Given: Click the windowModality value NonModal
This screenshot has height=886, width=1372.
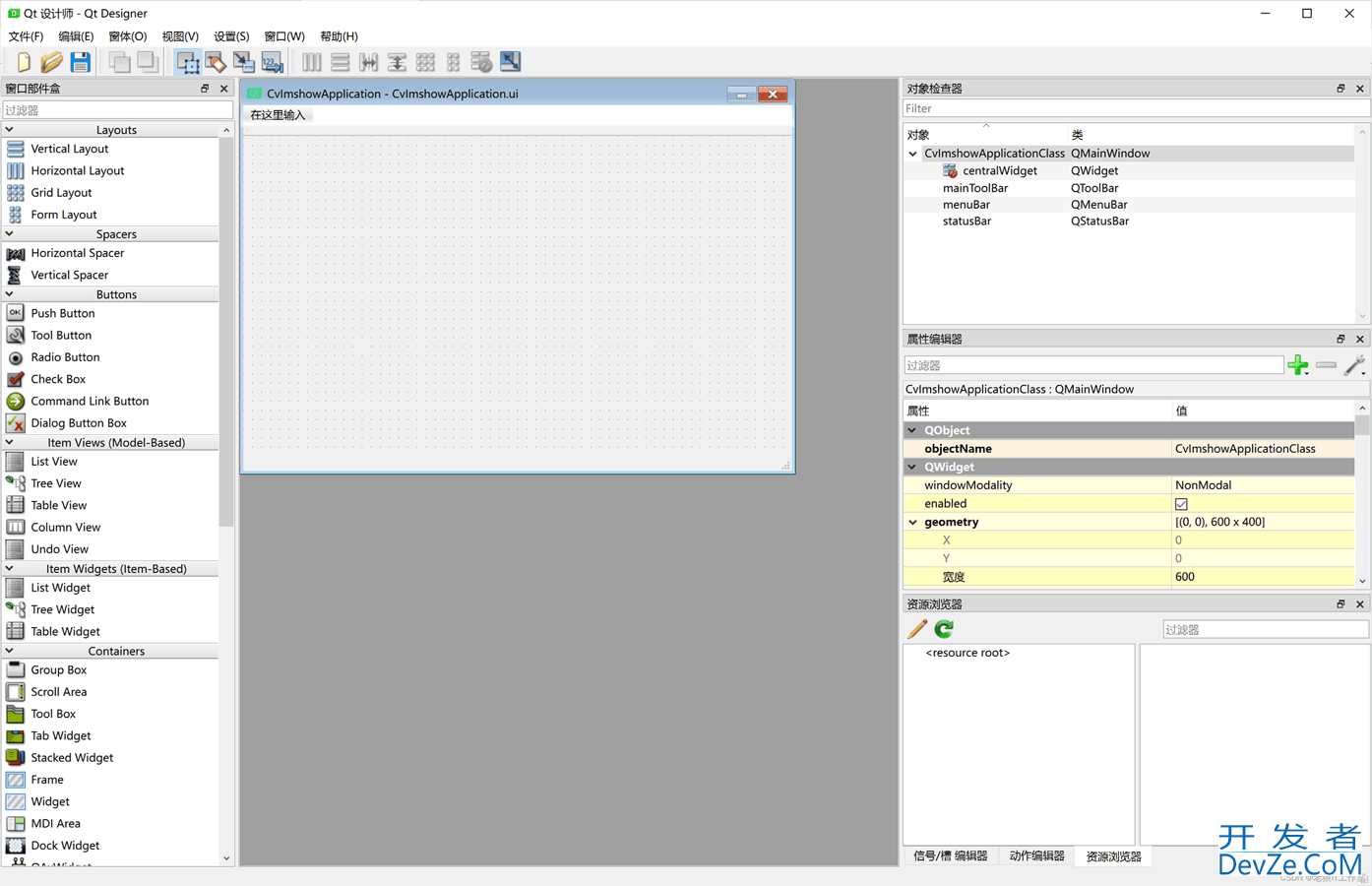Looking at the screenshot, I should [1204, 485].
